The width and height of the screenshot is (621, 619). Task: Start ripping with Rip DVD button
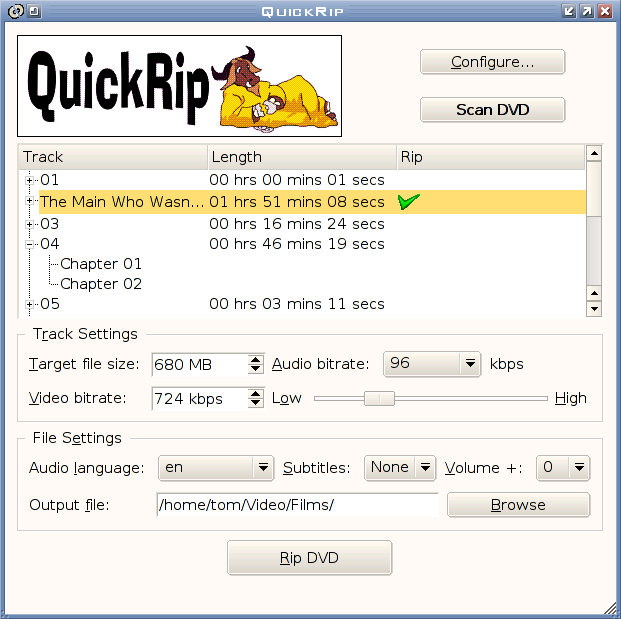[x=309, y=558]
